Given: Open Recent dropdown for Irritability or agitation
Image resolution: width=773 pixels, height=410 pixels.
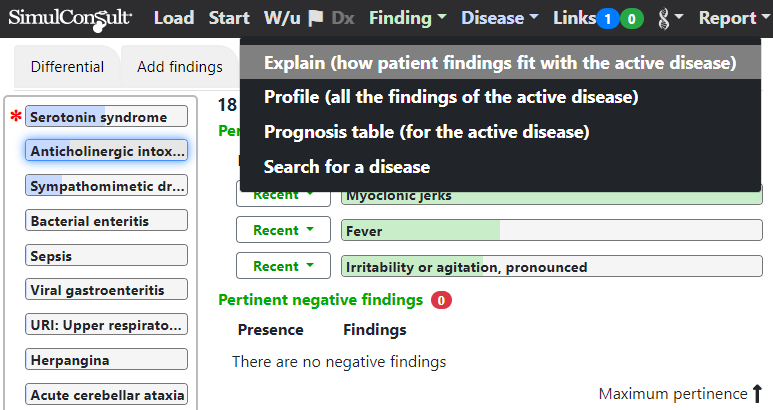Looking at the screenshot, I should [283, 266].
